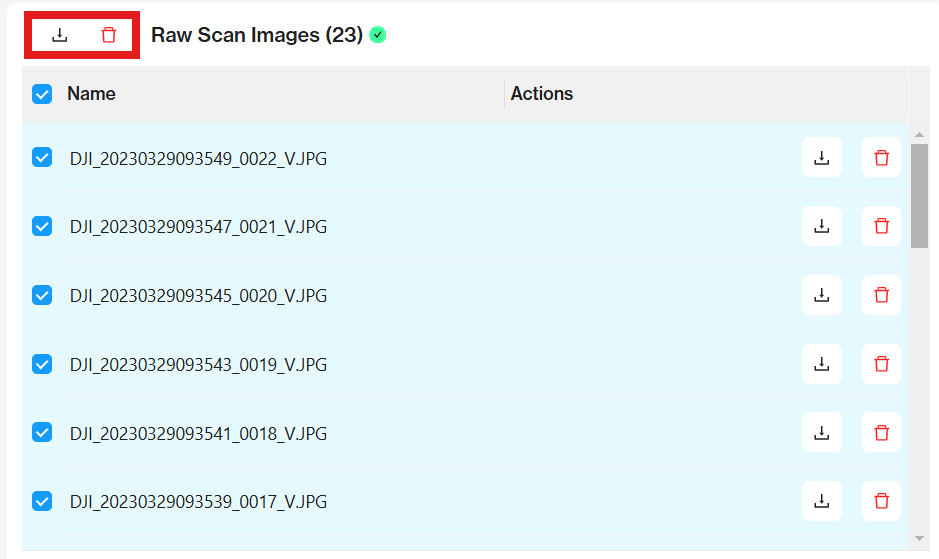Screen dimensions: 939x559
Task: Click the Name column header
Action: [91, 94]
